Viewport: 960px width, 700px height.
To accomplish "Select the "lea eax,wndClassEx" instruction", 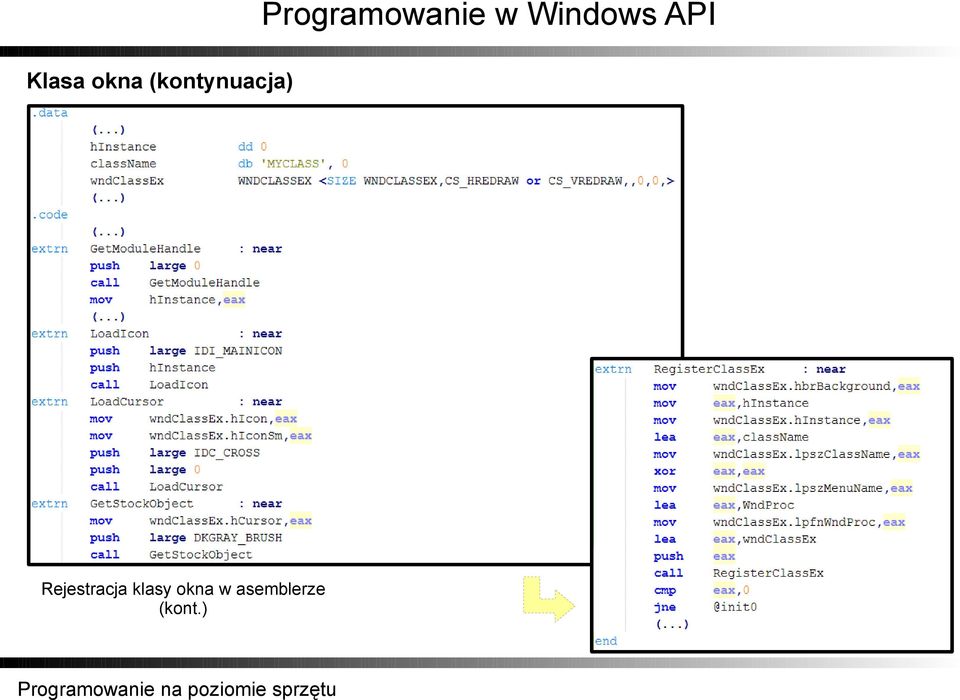I will (735, 540).
